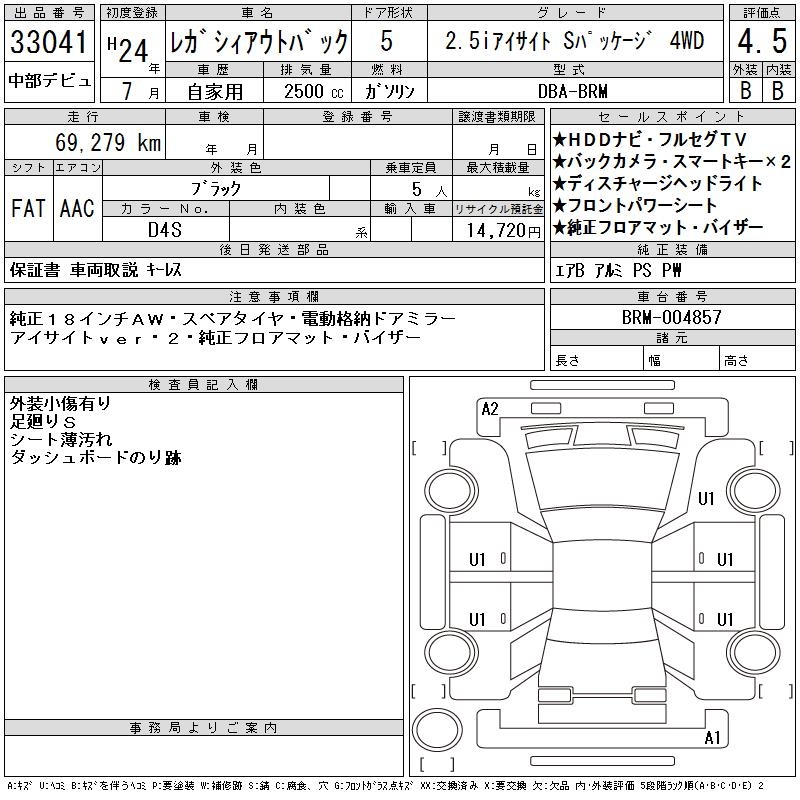Click the 事務局よりご案内 header
The height and width of the screenshot is (800, 800).
(204, 728)
